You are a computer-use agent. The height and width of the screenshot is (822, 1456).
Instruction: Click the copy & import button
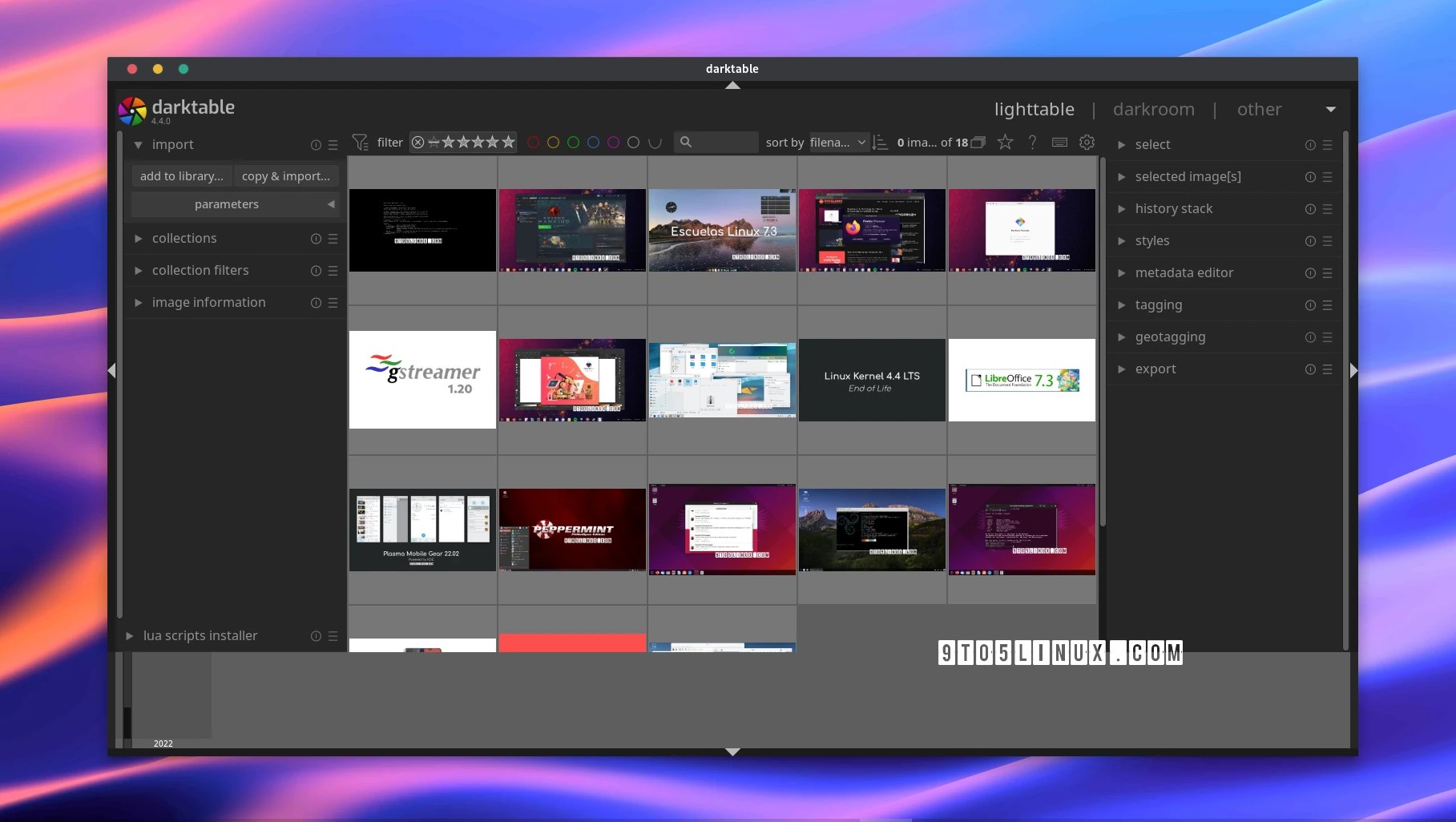[286, 176]
